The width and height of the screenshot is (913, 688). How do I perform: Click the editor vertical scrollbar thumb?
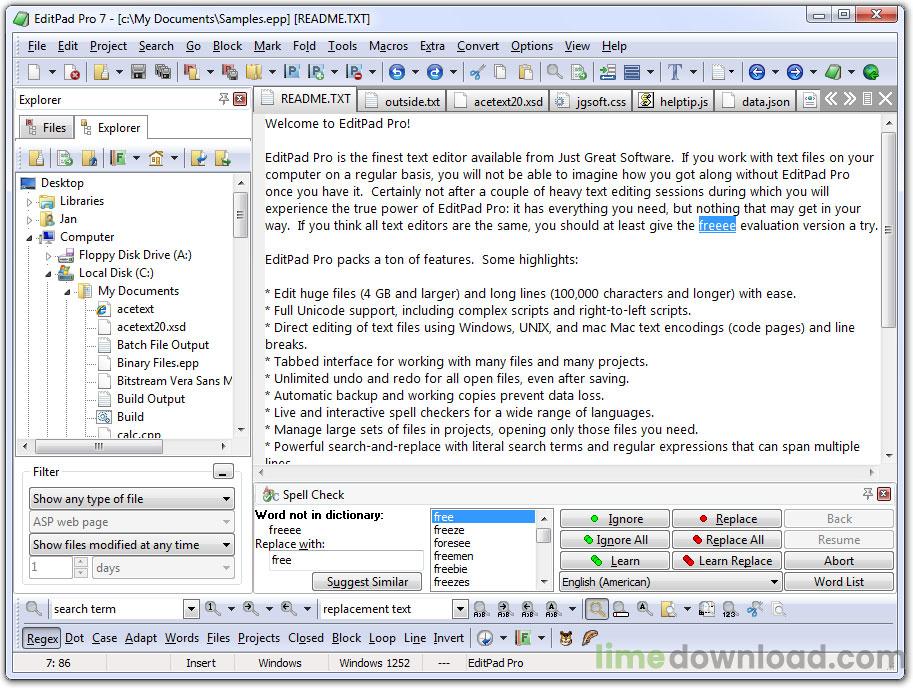pos(888,230)
